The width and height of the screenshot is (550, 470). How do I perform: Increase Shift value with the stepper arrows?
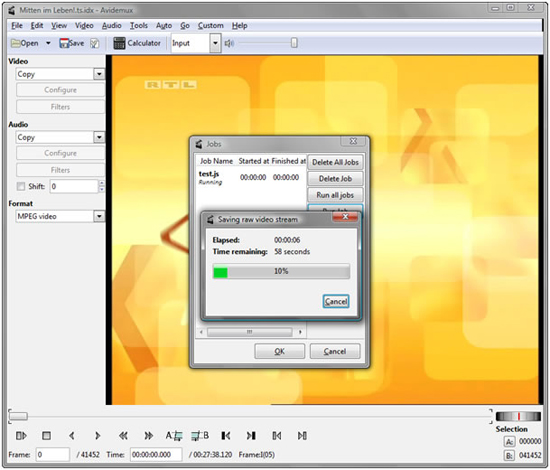coord(102,183)
